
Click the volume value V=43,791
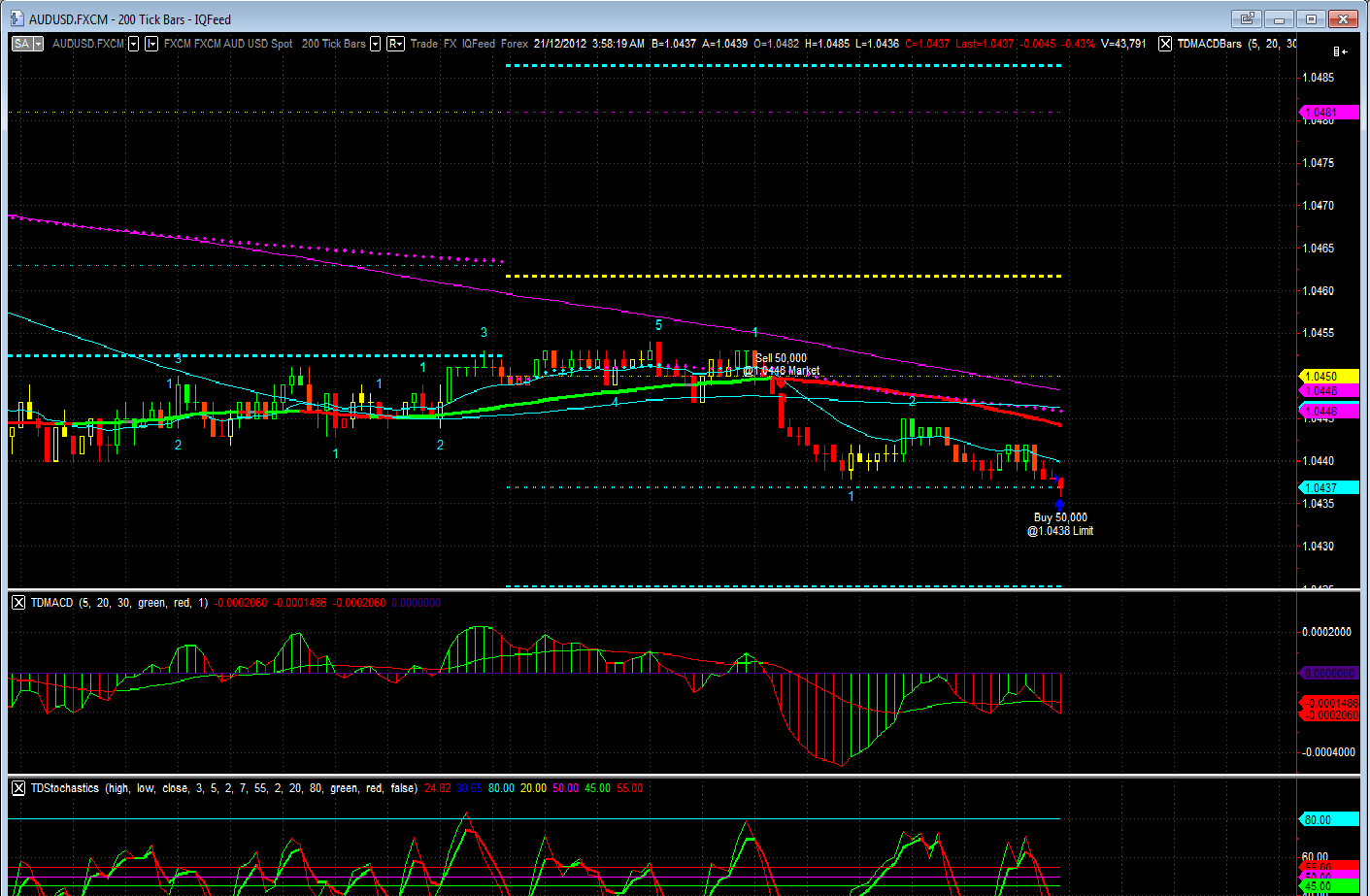pos(1123,44)
